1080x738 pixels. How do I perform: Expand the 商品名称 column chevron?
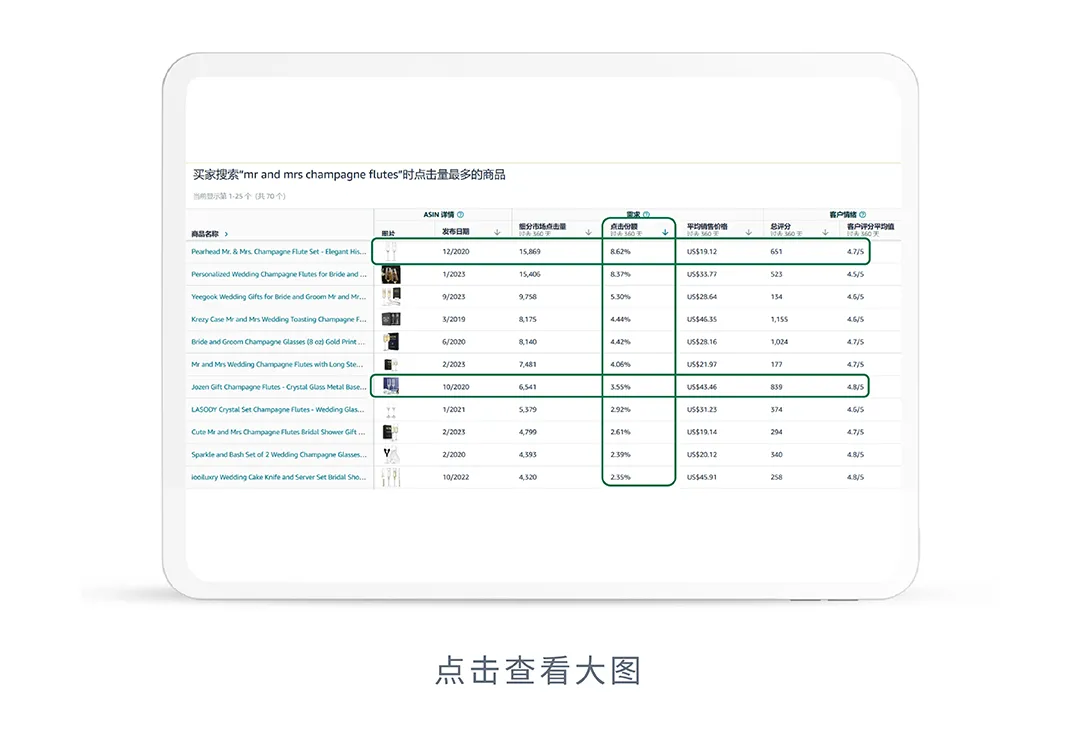click(226, 234)
